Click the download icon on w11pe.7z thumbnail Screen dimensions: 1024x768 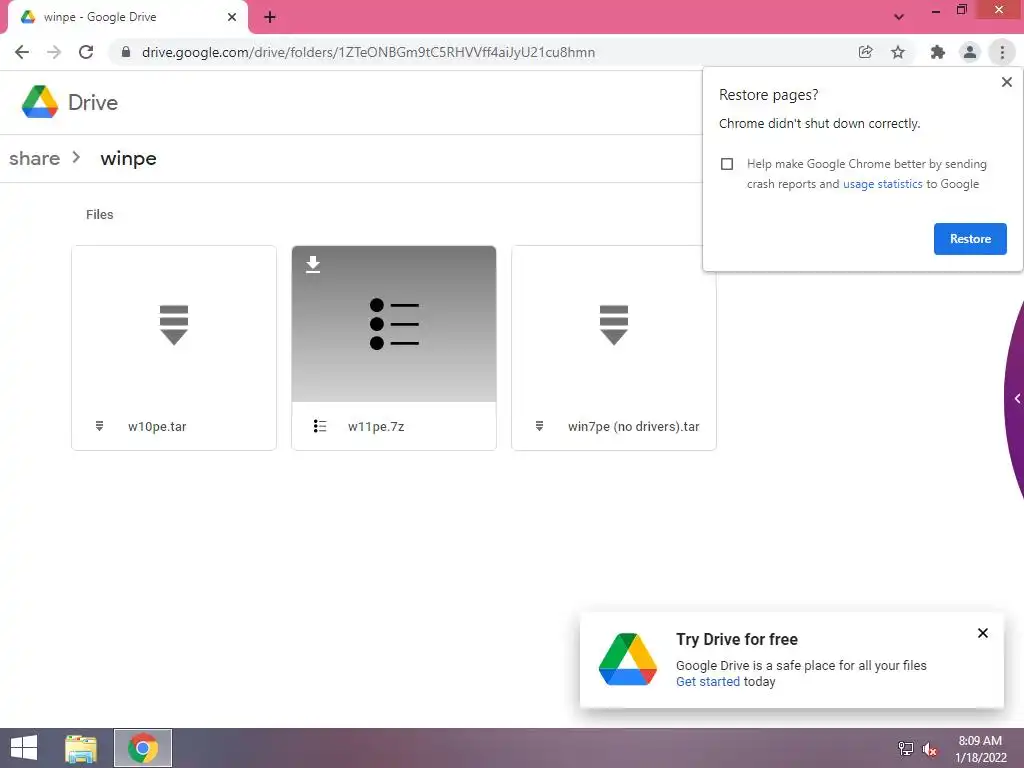tap(313, 264)
